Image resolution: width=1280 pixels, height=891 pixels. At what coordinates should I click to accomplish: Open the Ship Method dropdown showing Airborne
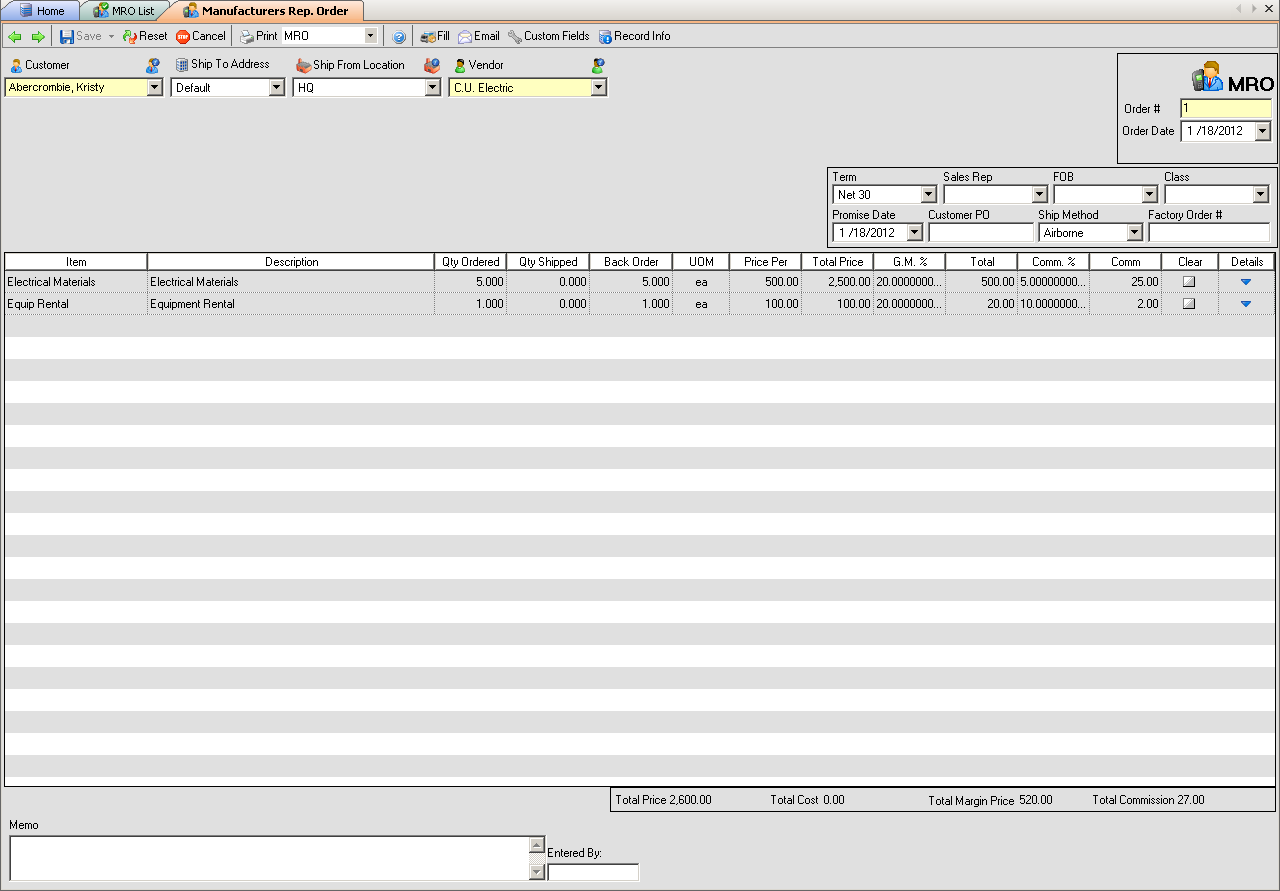(1134, 233)
